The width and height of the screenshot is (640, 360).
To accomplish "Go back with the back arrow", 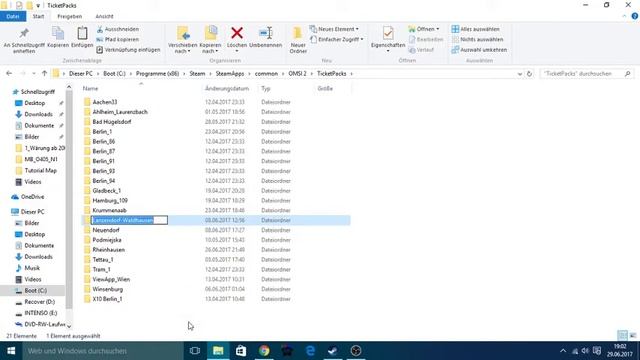I will tap(9, 73).
